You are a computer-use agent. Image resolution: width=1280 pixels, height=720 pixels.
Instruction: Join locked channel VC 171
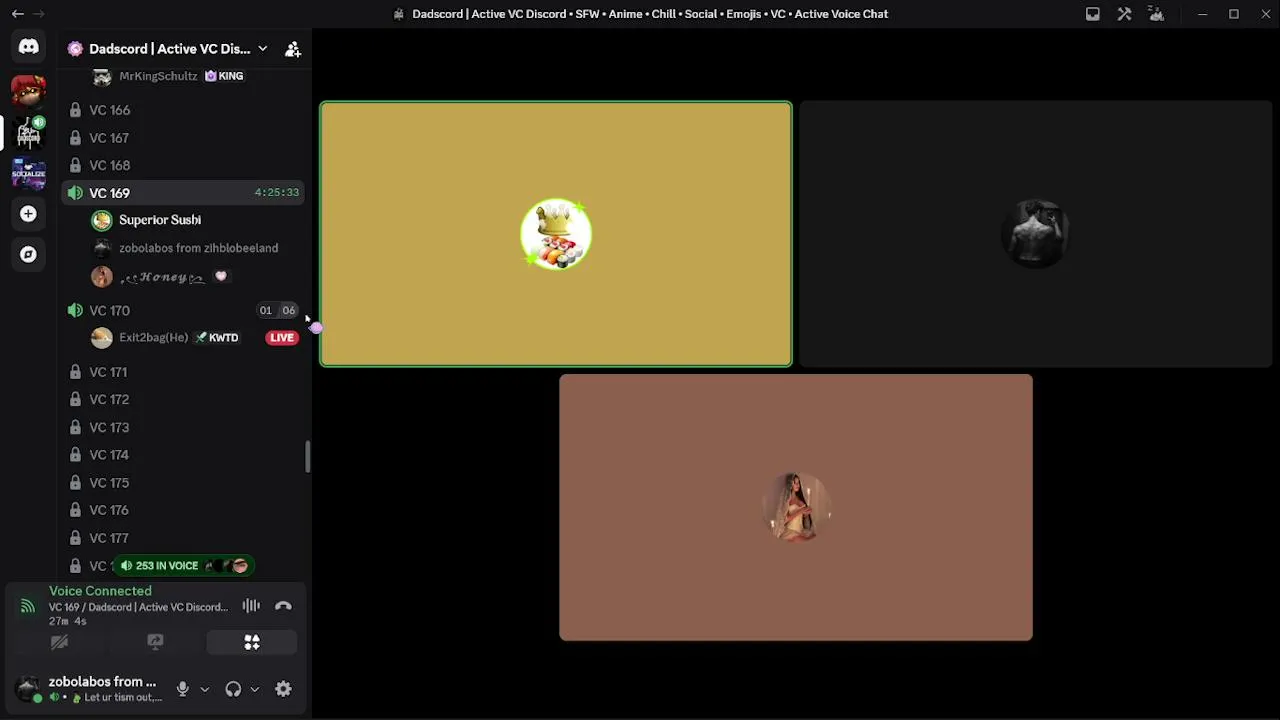(184, 372)
